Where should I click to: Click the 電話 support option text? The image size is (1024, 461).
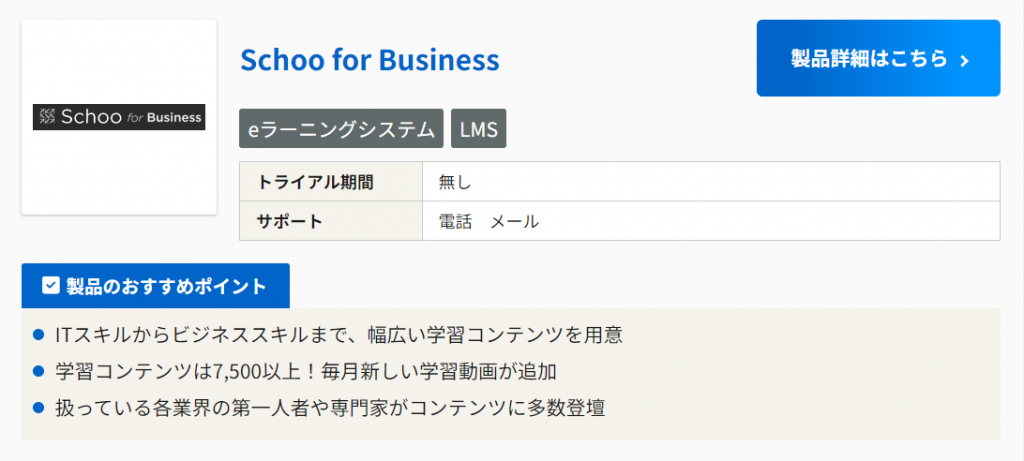pyautogui.click(x=455, y=221)
